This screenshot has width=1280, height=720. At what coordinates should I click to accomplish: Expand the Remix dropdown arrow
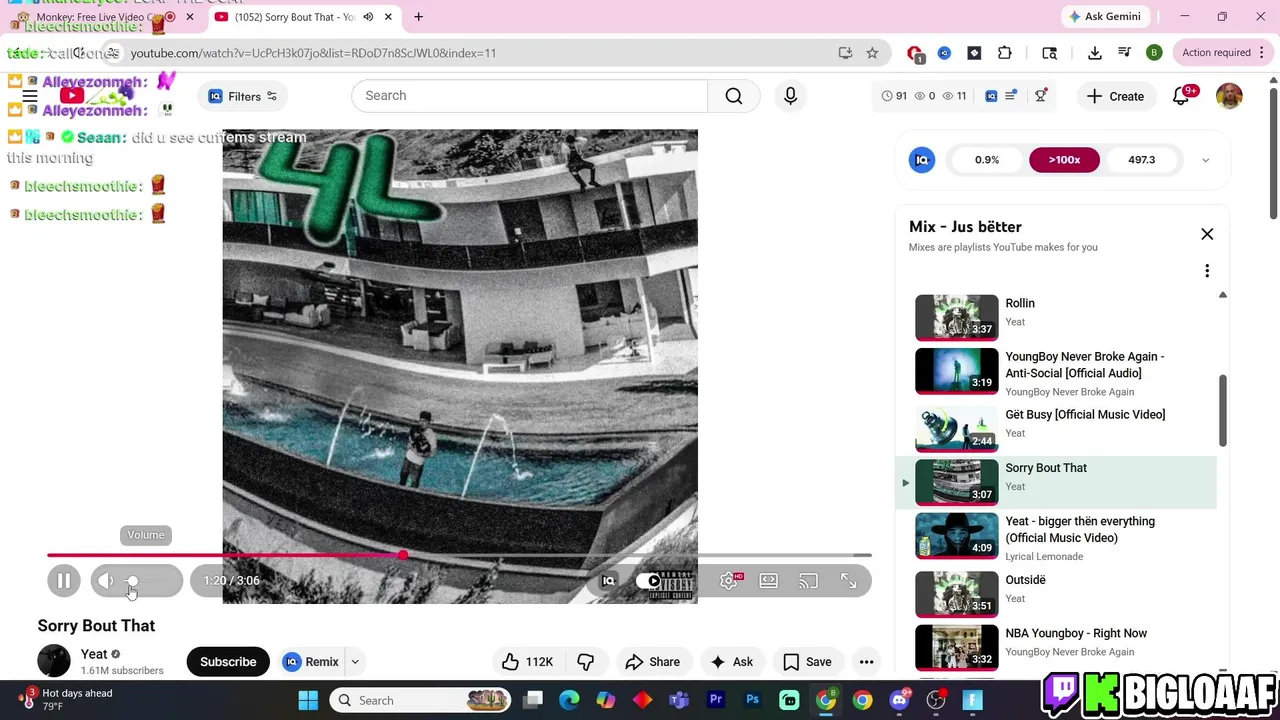[354, 662]
